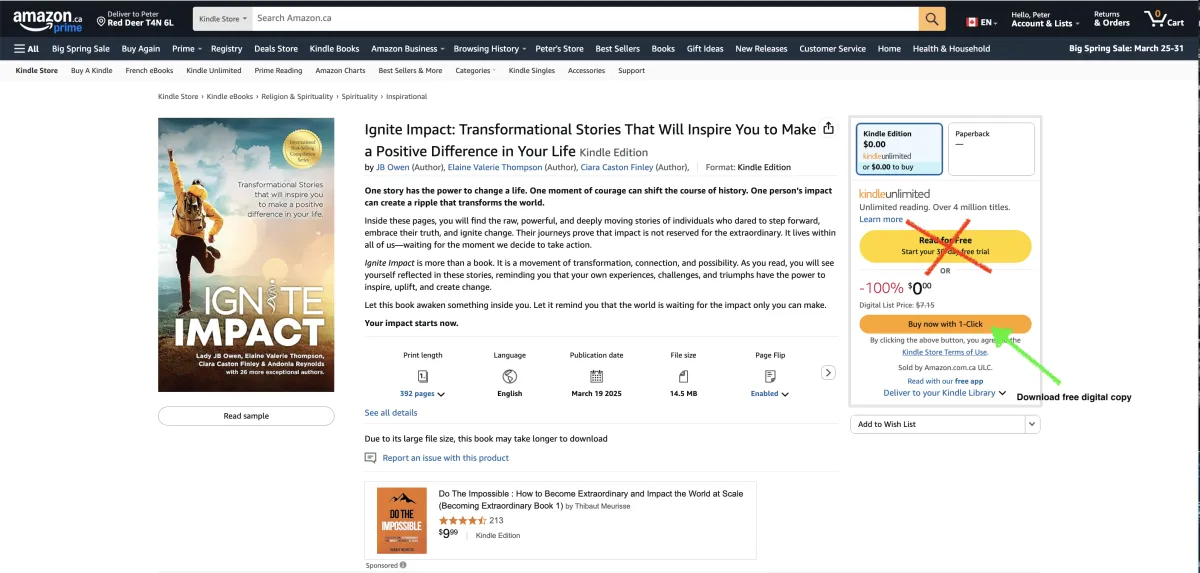Click the Publication date calendar icon

pyautogui.click(x=597, y=376)
